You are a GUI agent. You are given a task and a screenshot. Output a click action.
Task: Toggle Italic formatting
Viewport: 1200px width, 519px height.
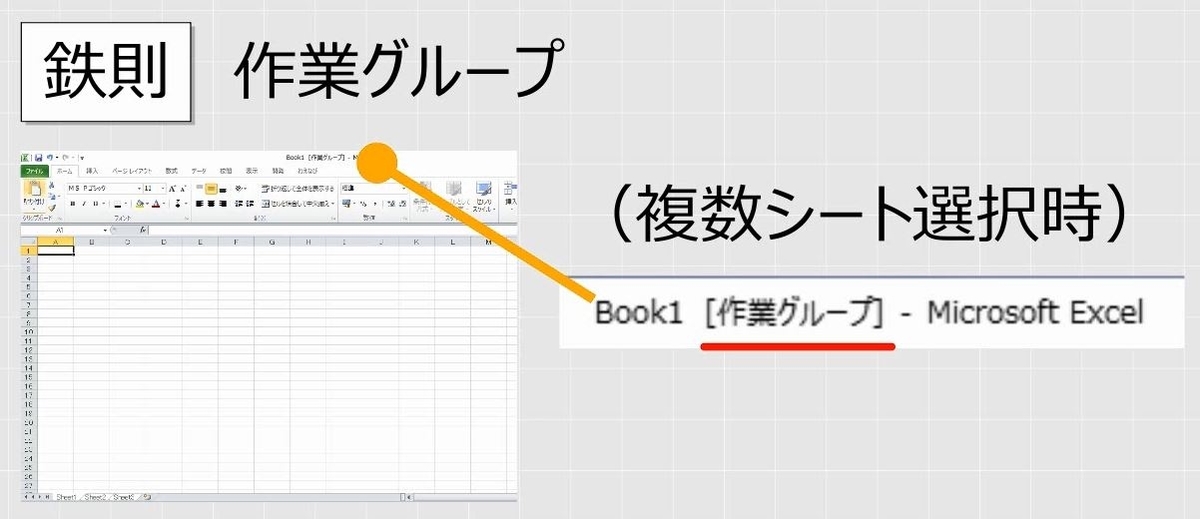coord(84,204)
